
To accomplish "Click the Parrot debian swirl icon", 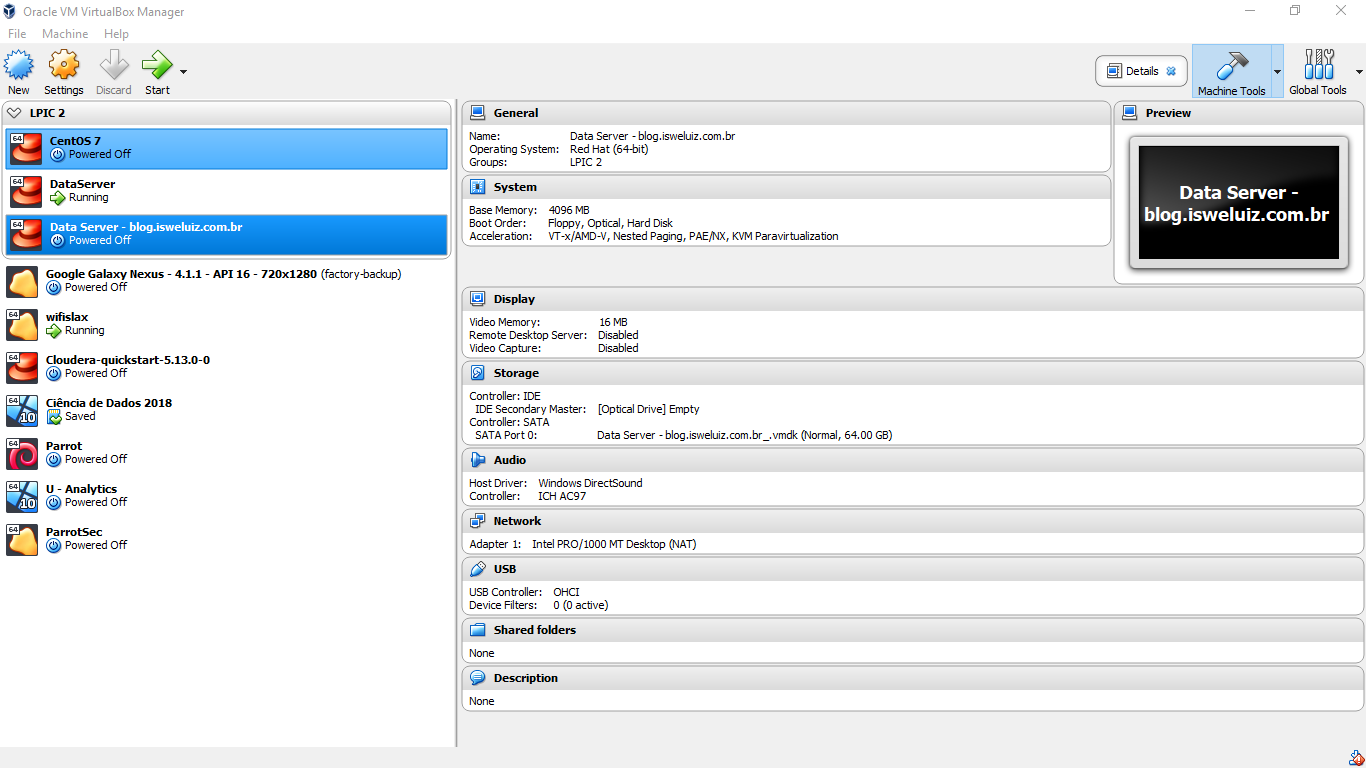I will point(22,454).
